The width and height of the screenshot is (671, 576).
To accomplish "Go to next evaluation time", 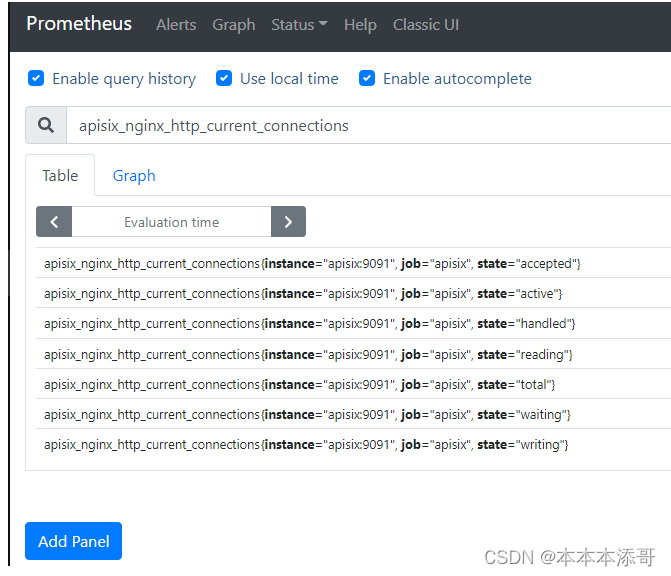I will pyautogui.click(x=288, y=222).
